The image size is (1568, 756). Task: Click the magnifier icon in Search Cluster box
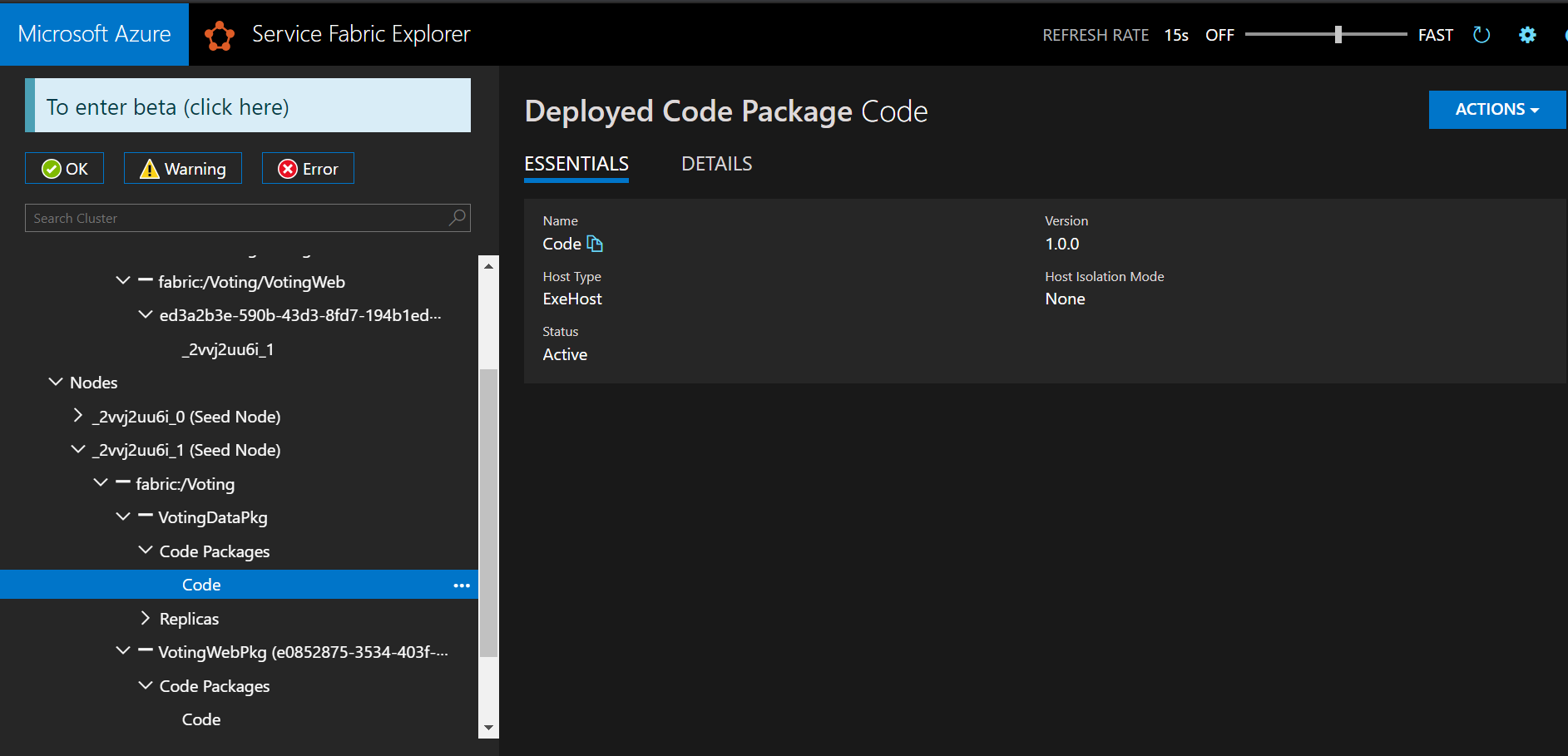pyautogui.click(x=456, y=217)
